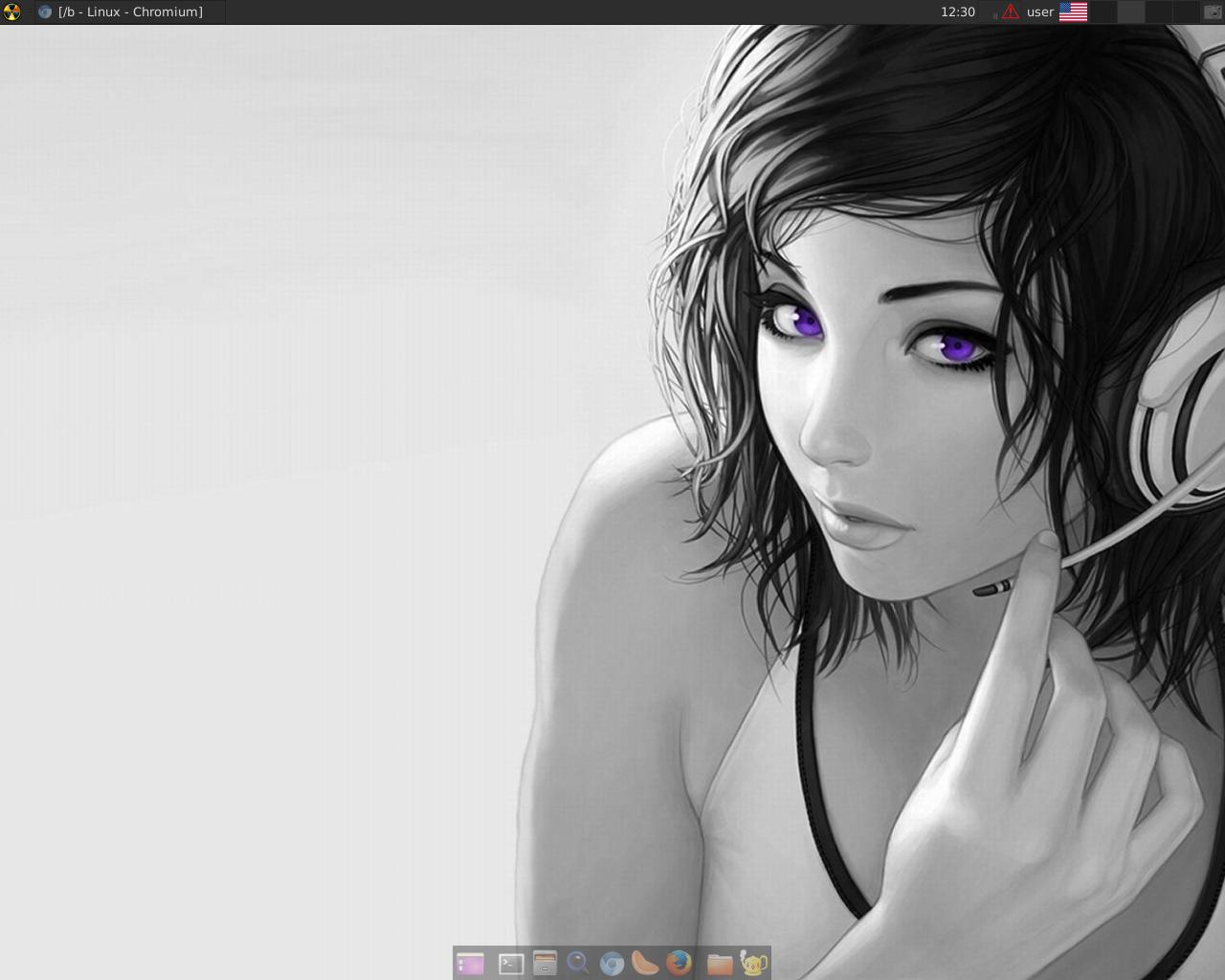Open the file cabinet drawer icon in dock
Viewport: 1225px width, 980px height.
[545, 963]
